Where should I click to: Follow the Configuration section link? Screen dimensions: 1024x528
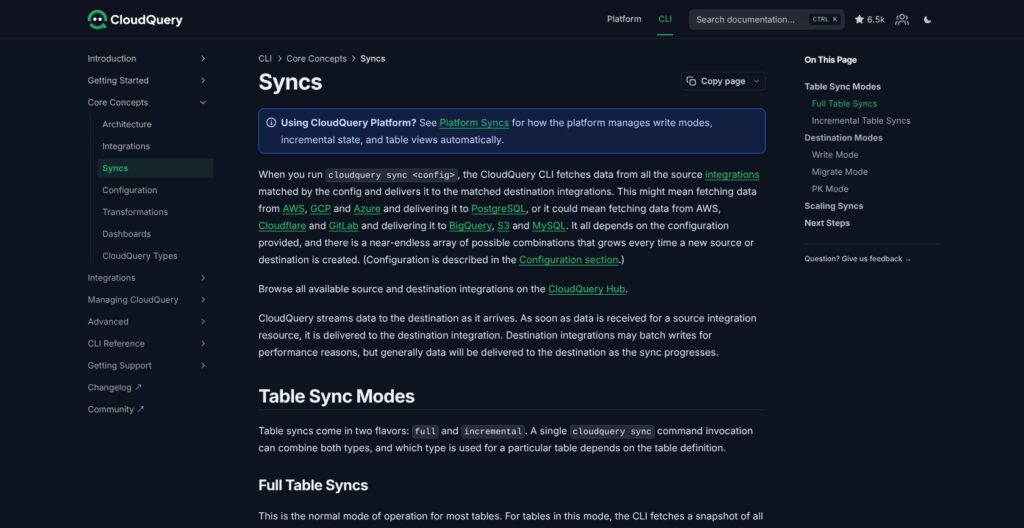(x=569, y=259)
